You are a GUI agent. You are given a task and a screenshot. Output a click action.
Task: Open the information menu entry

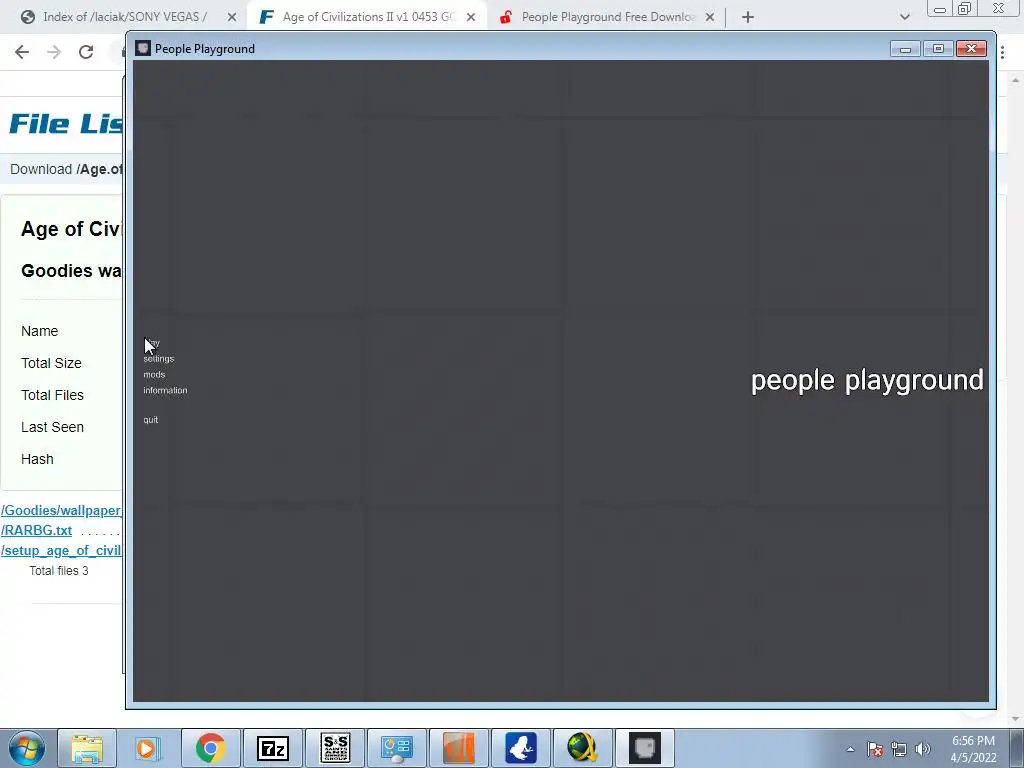click(165, 390)
